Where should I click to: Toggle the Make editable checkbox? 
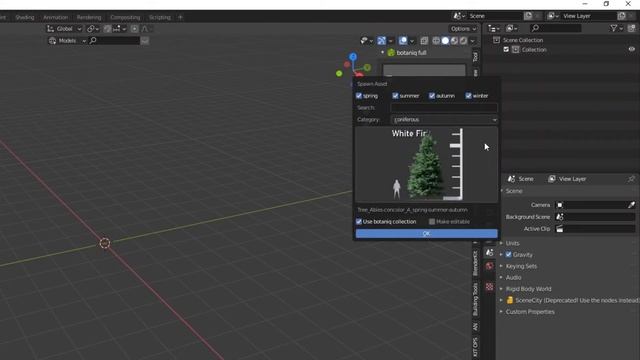(432, 222)
